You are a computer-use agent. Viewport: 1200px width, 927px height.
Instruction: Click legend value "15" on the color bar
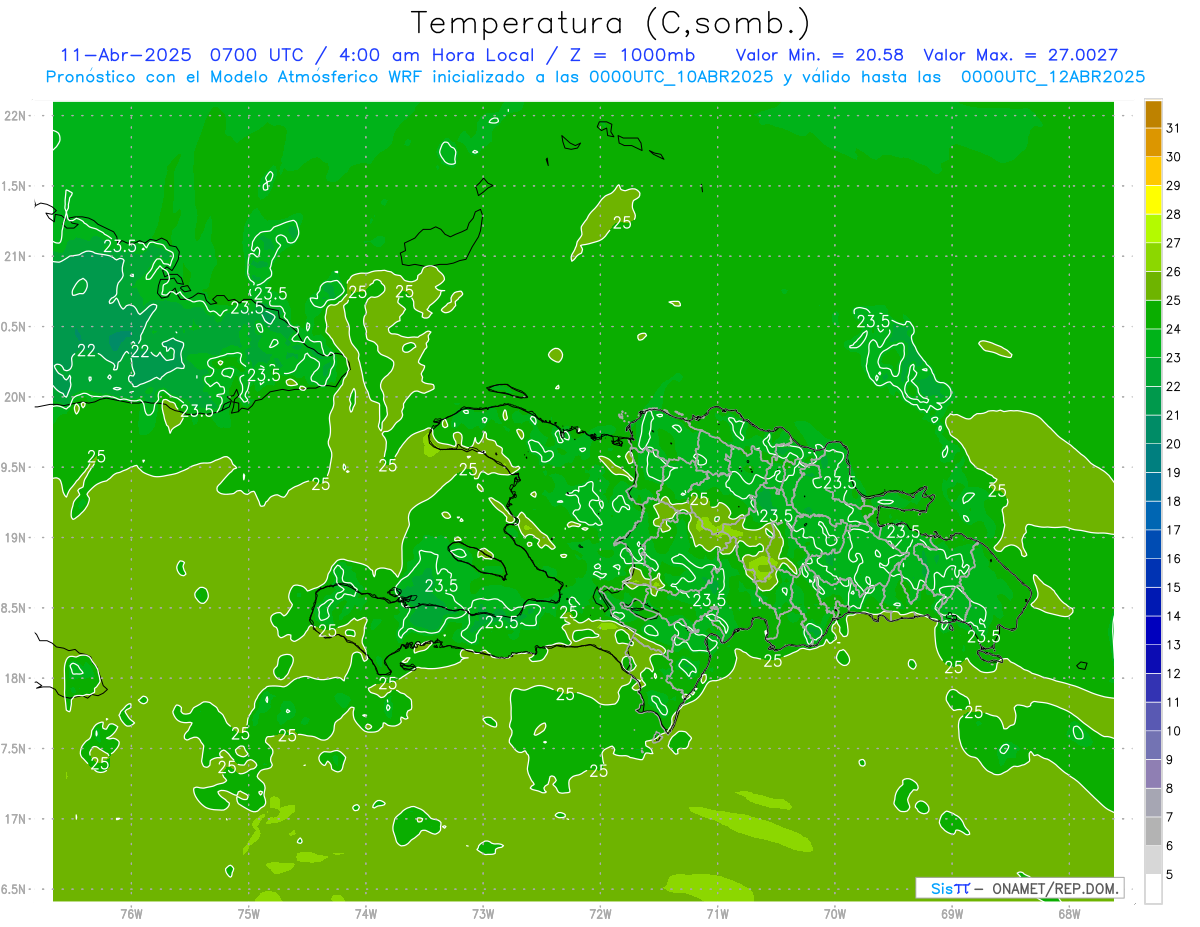[x=1173, y=587]
